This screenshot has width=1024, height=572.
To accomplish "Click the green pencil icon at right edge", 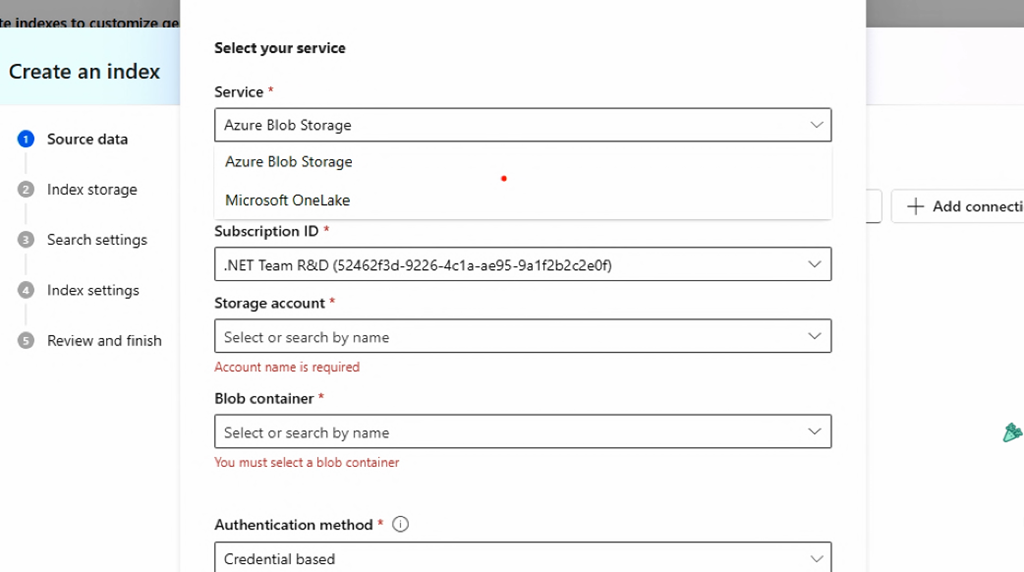I will tap(1012, 432).
